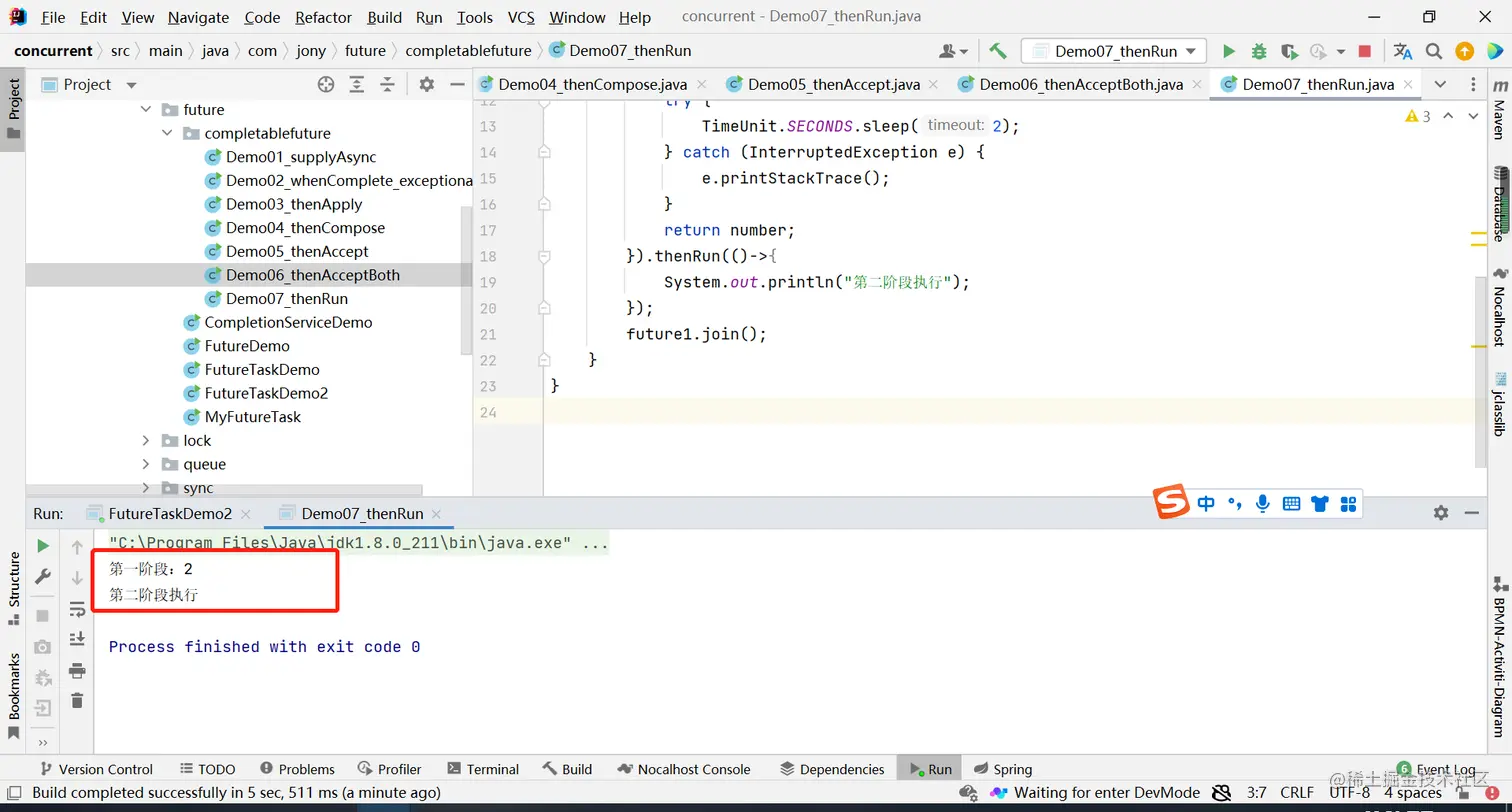
Task: Open the Spring tool window
Action: [x=1003, y=769]
